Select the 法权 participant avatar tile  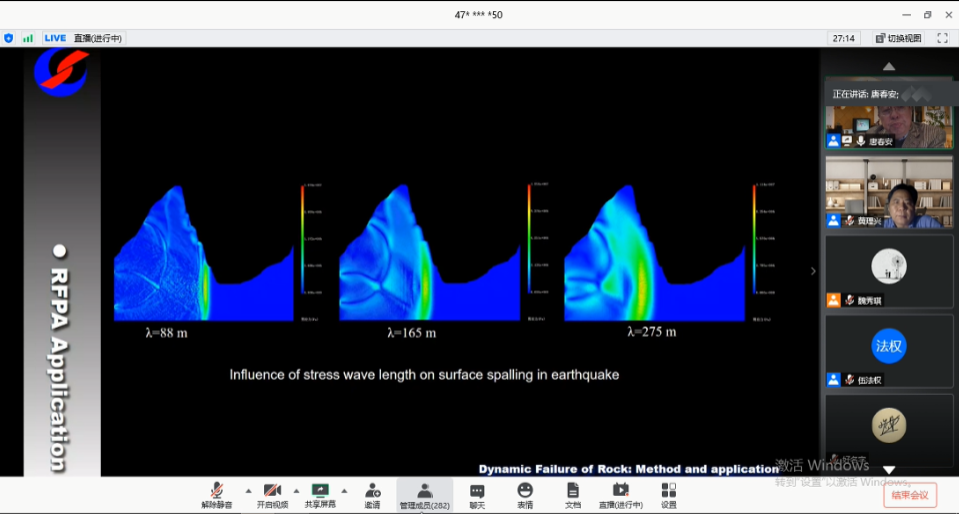tap(889, 345)
